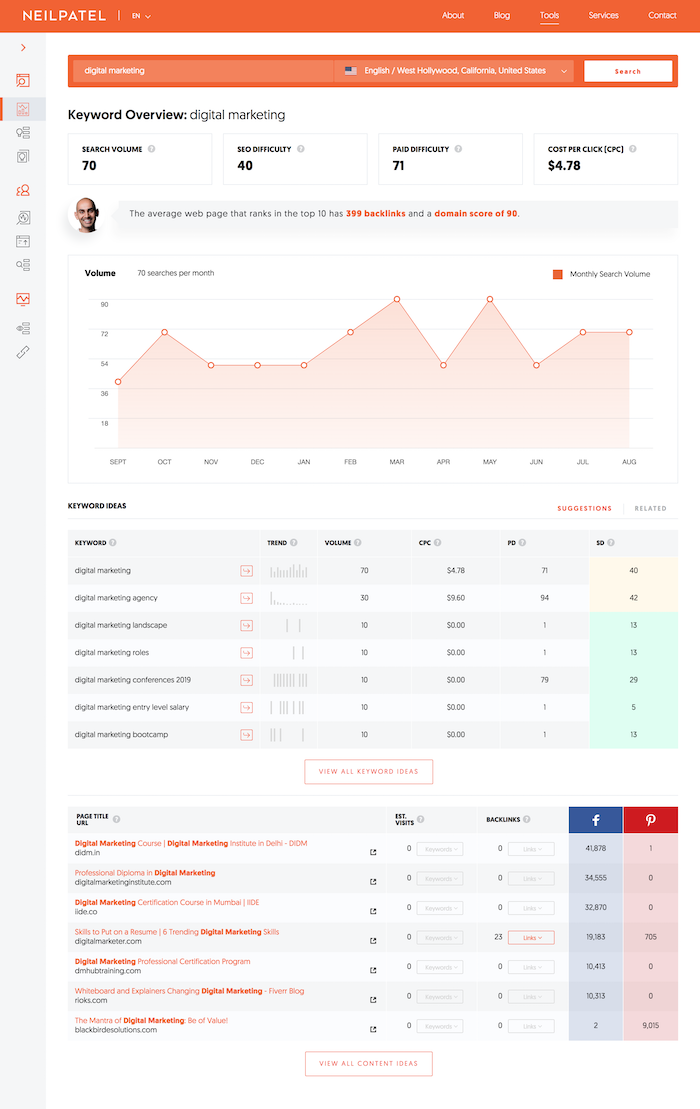Click help icon next to Search Volume
700x1109 pixels.
[x=151, y=149]
